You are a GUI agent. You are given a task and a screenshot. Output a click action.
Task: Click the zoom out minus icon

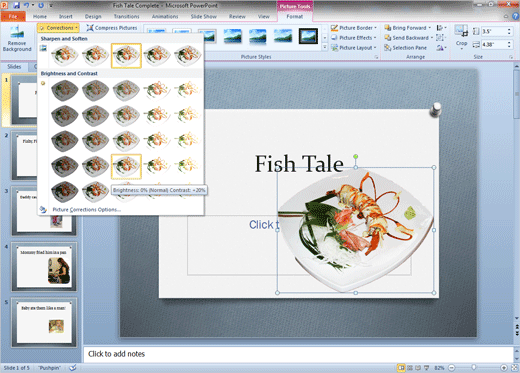pyautogui.click(x=451, y=368)
